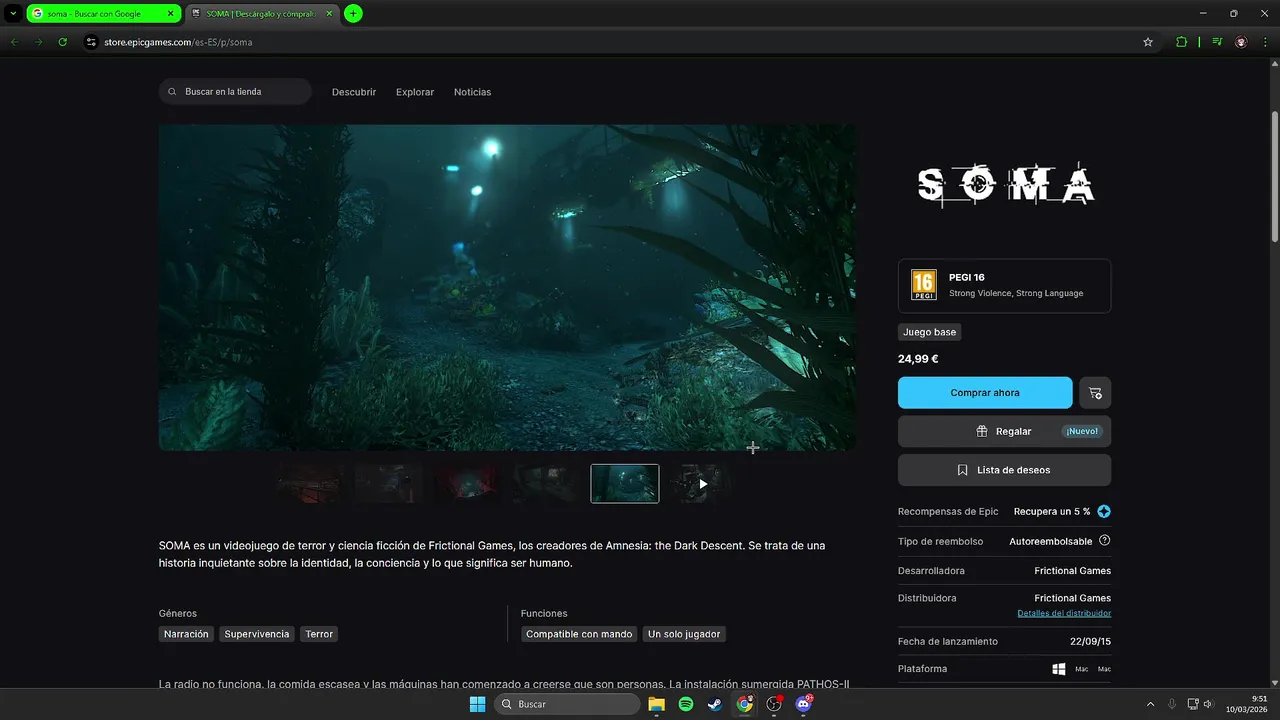Screen dimensions: 1280x720
Task: Open the browser extensions puzzle icon
Action: coord(1181,42)
